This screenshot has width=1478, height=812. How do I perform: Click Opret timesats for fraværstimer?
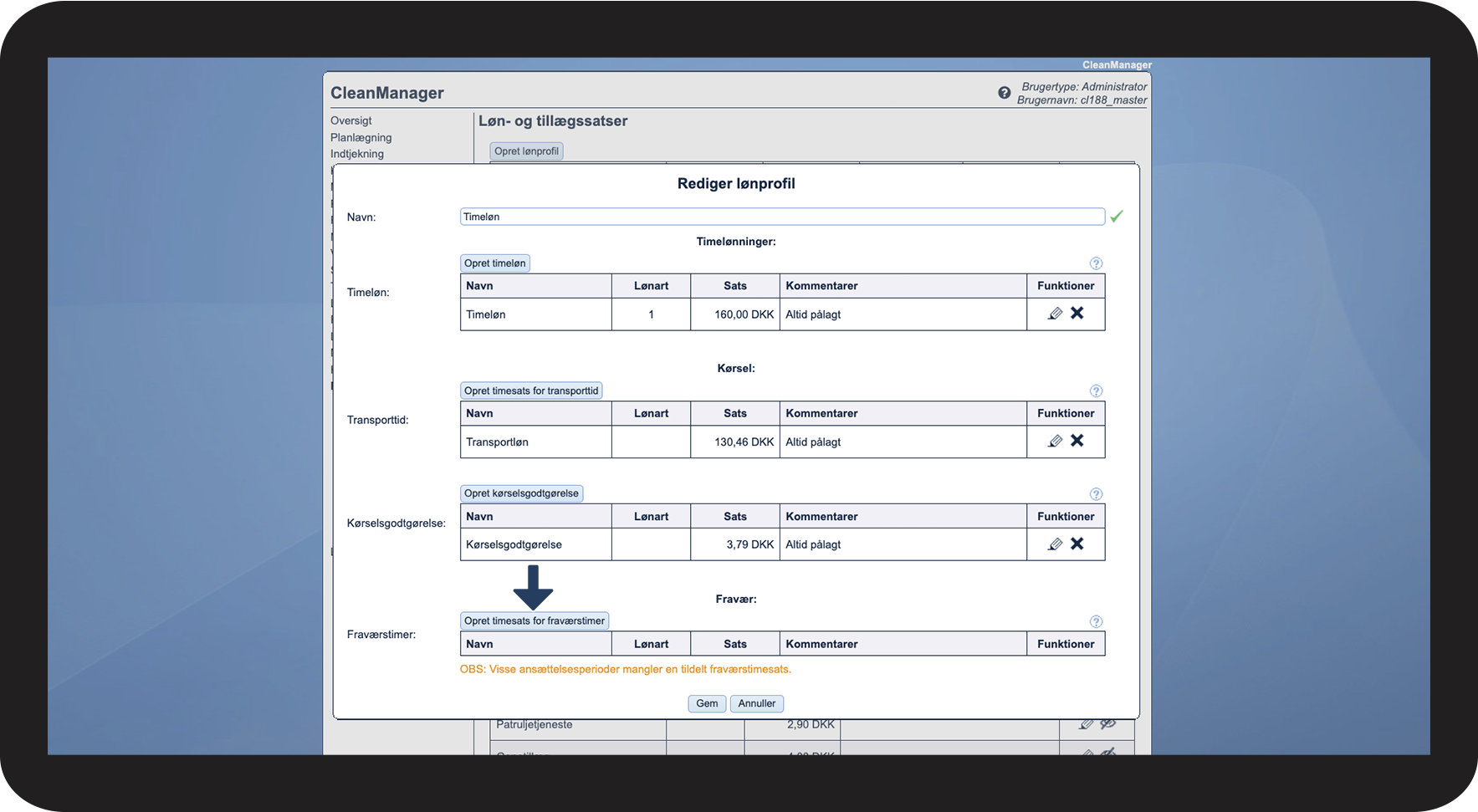point(534,620)
